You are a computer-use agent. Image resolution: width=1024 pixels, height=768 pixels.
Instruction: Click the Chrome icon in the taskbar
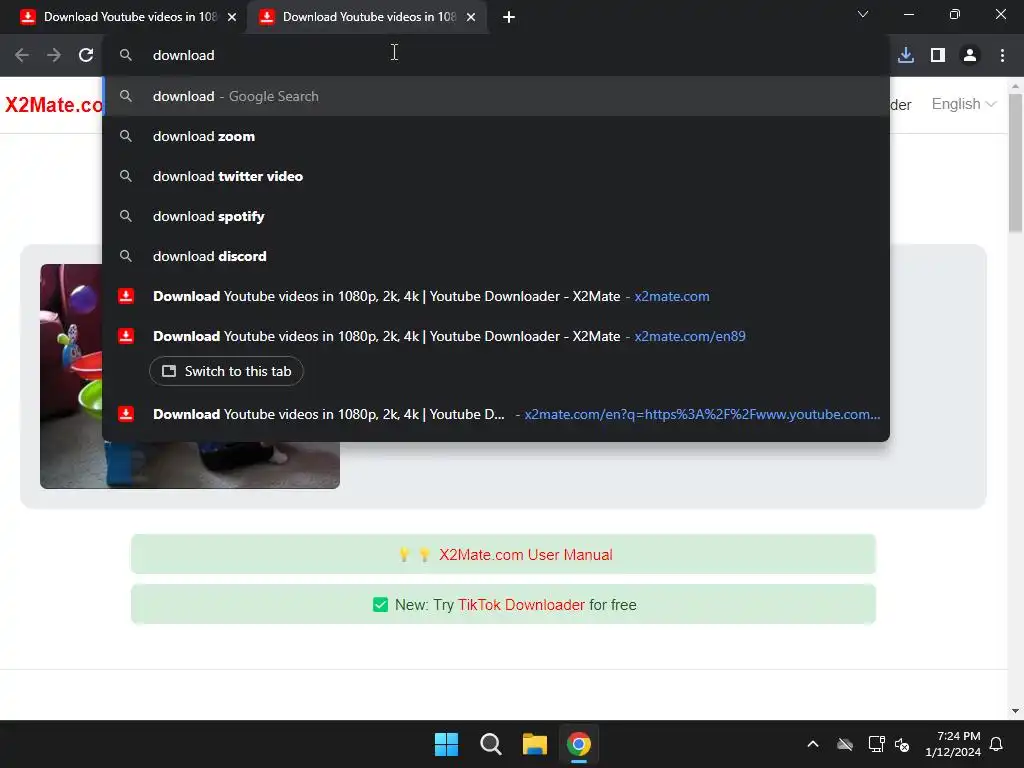tap(579, 744)
